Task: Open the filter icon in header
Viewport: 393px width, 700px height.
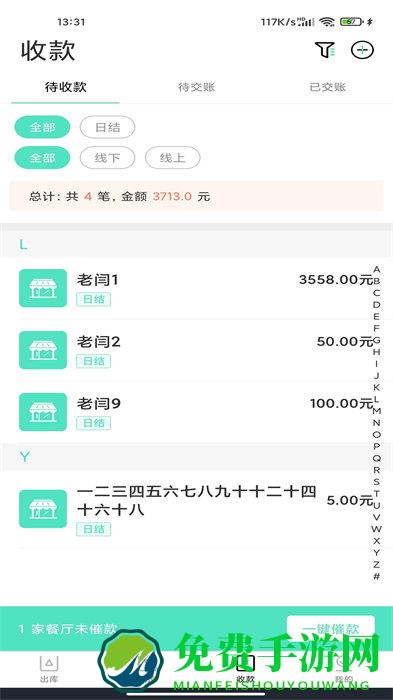Action: [325, 50]
